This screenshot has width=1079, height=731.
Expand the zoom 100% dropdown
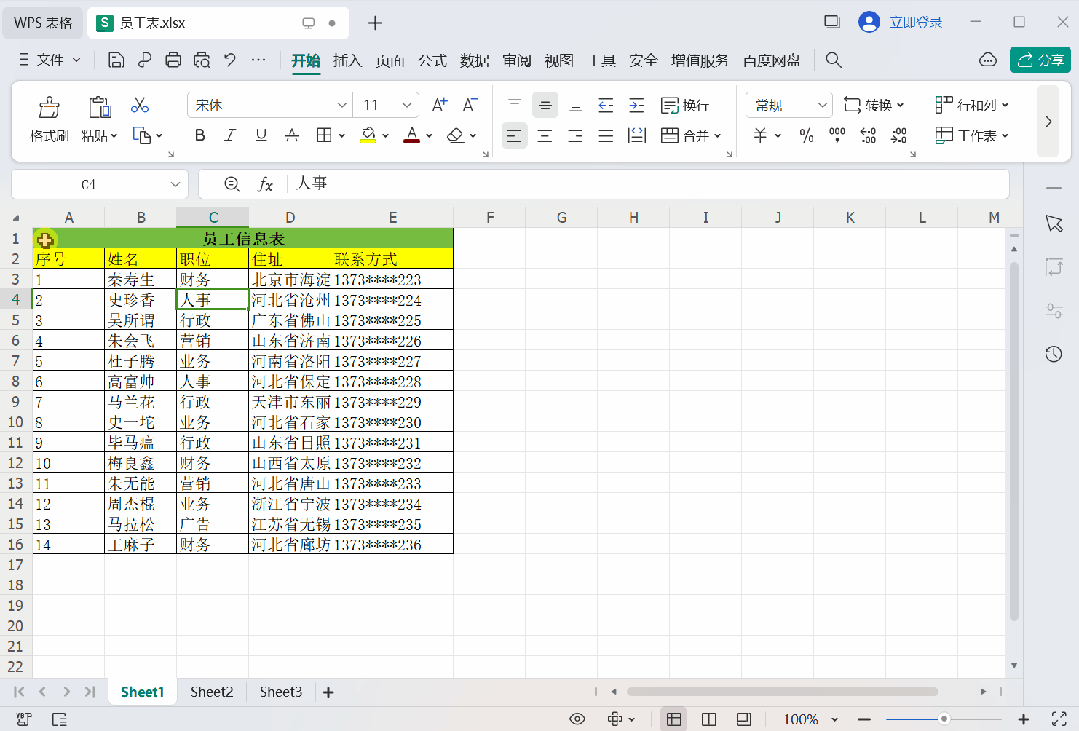pos(835,719)
